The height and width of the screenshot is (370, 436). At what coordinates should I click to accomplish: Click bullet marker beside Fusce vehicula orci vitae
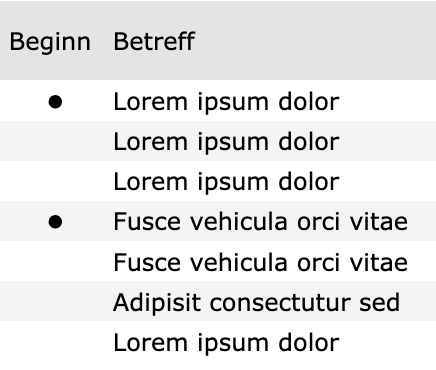pyautogui.click(x=55, y=222)
